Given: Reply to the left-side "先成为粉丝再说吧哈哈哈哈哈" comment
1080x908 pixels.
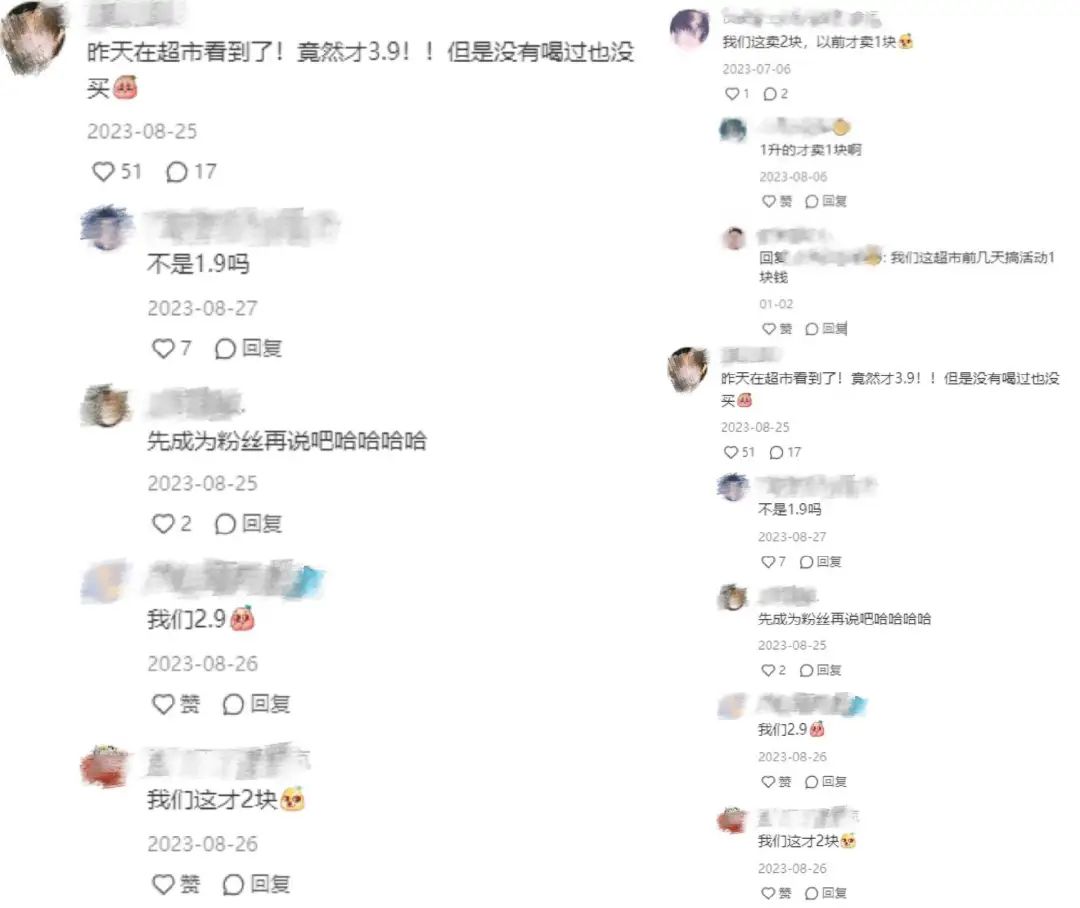Looking at the screenshot, I should (x=248, y=524).
